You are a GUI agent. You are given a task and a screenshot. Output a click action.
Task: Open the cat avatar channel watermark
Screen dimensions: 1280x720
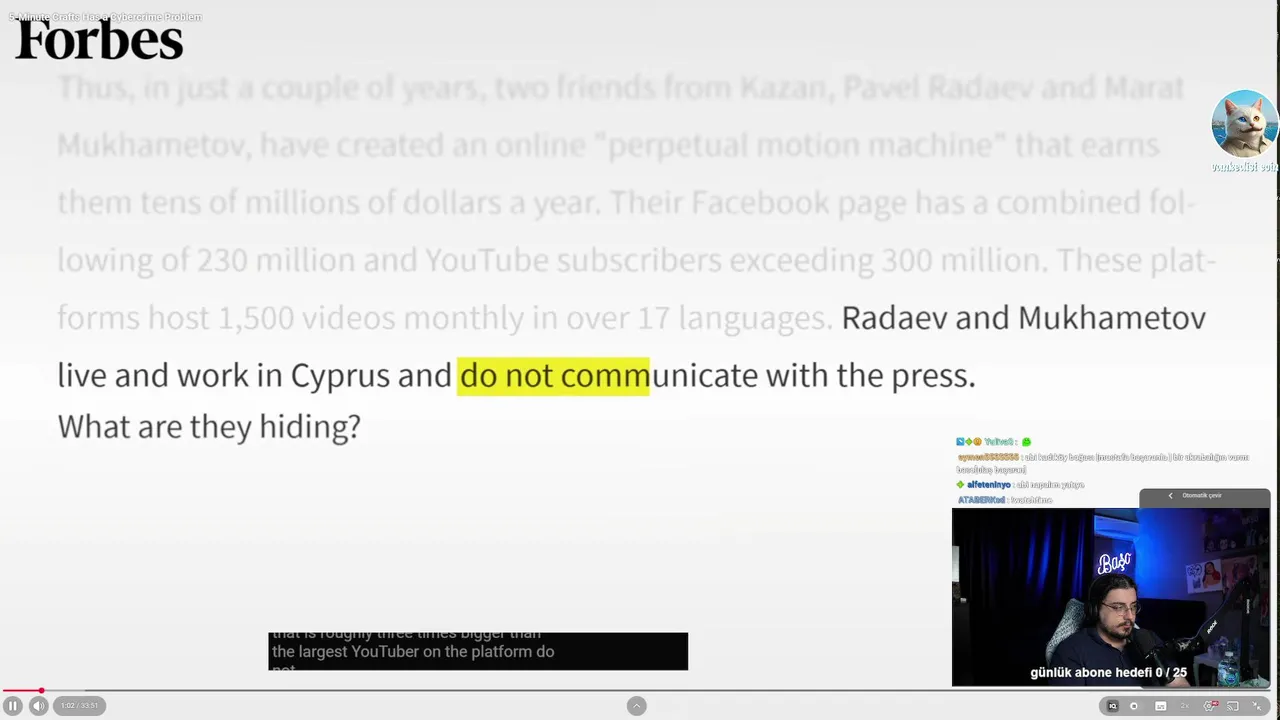pos(1244,124)
